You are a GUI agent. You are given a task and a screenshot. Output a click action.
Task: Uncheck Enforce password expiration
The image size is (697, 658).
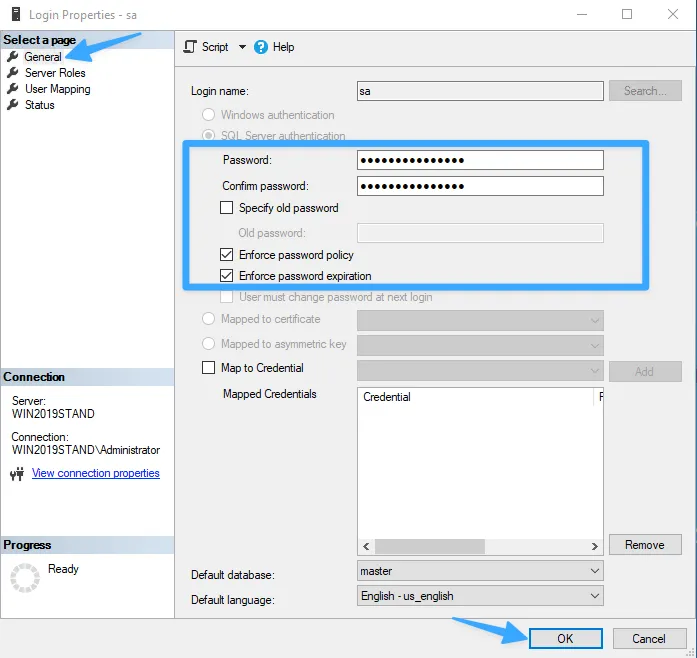(227, 276)
